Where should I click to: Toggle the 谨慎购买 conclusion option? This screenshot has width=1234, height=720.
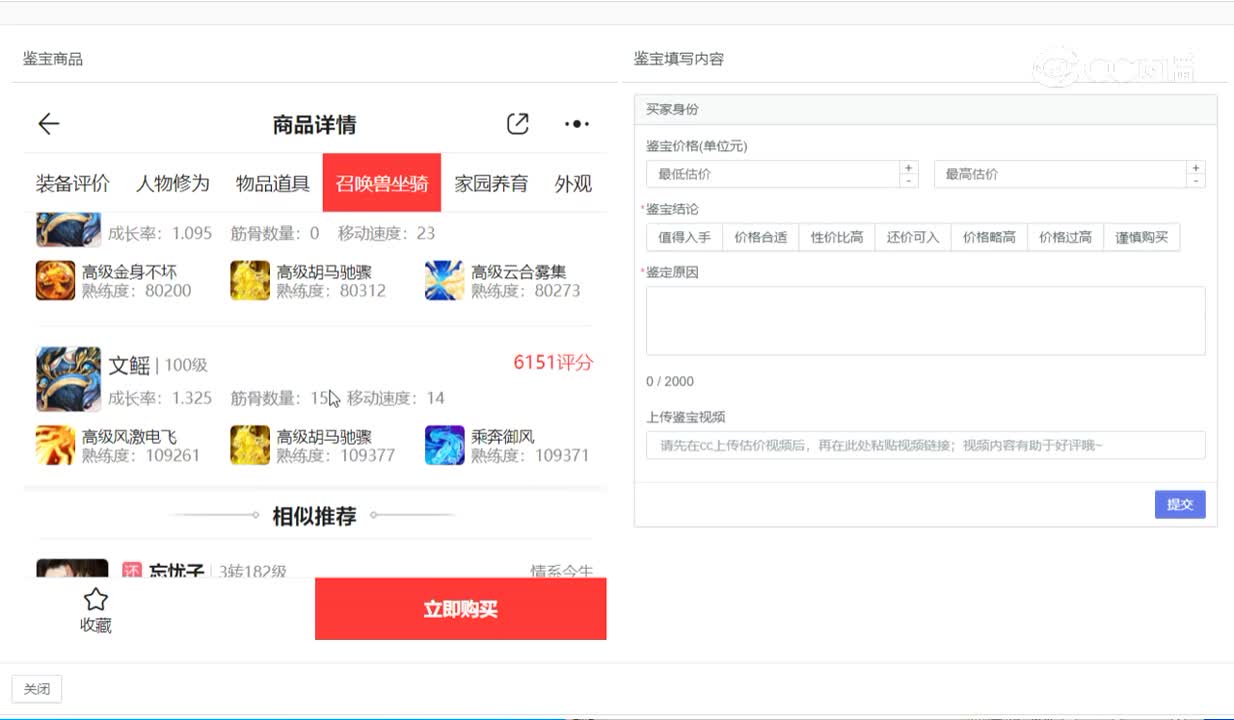pos(1141,237)
